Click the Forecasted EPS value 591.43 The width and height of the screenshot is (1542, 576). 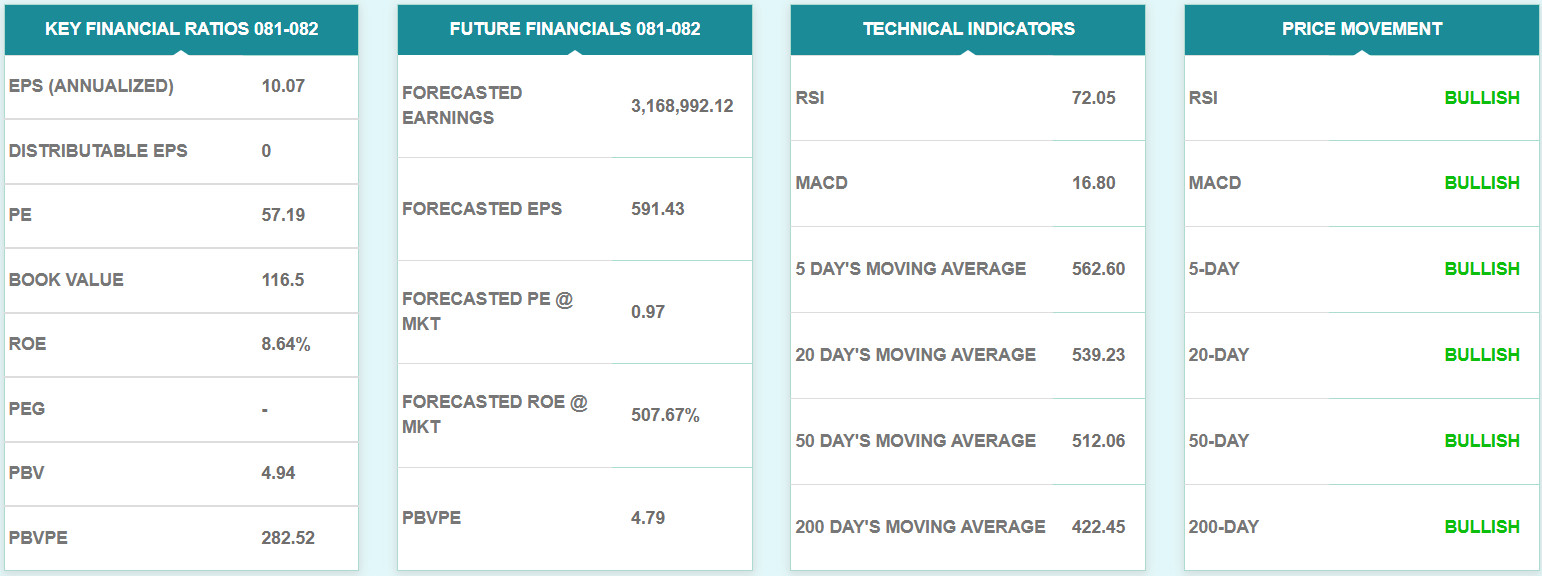click(660, 209)
